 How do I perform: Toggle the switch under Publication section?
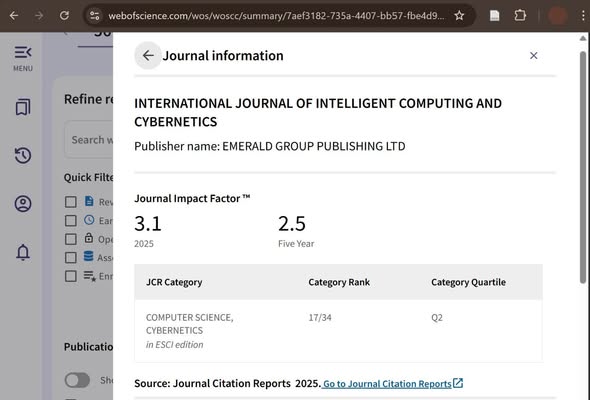point(77,380)
